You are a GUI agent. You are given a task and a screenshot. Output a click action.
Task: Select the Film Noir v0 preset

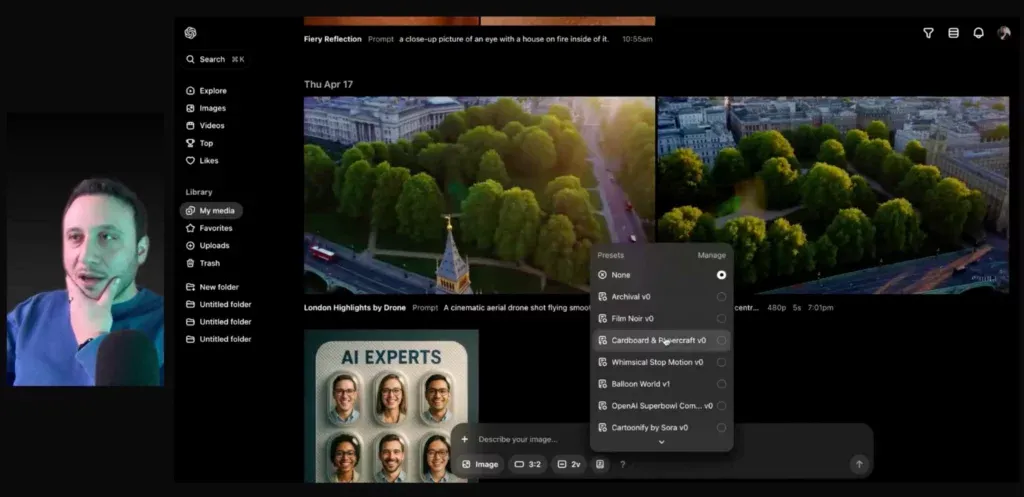tap(662, 319)
